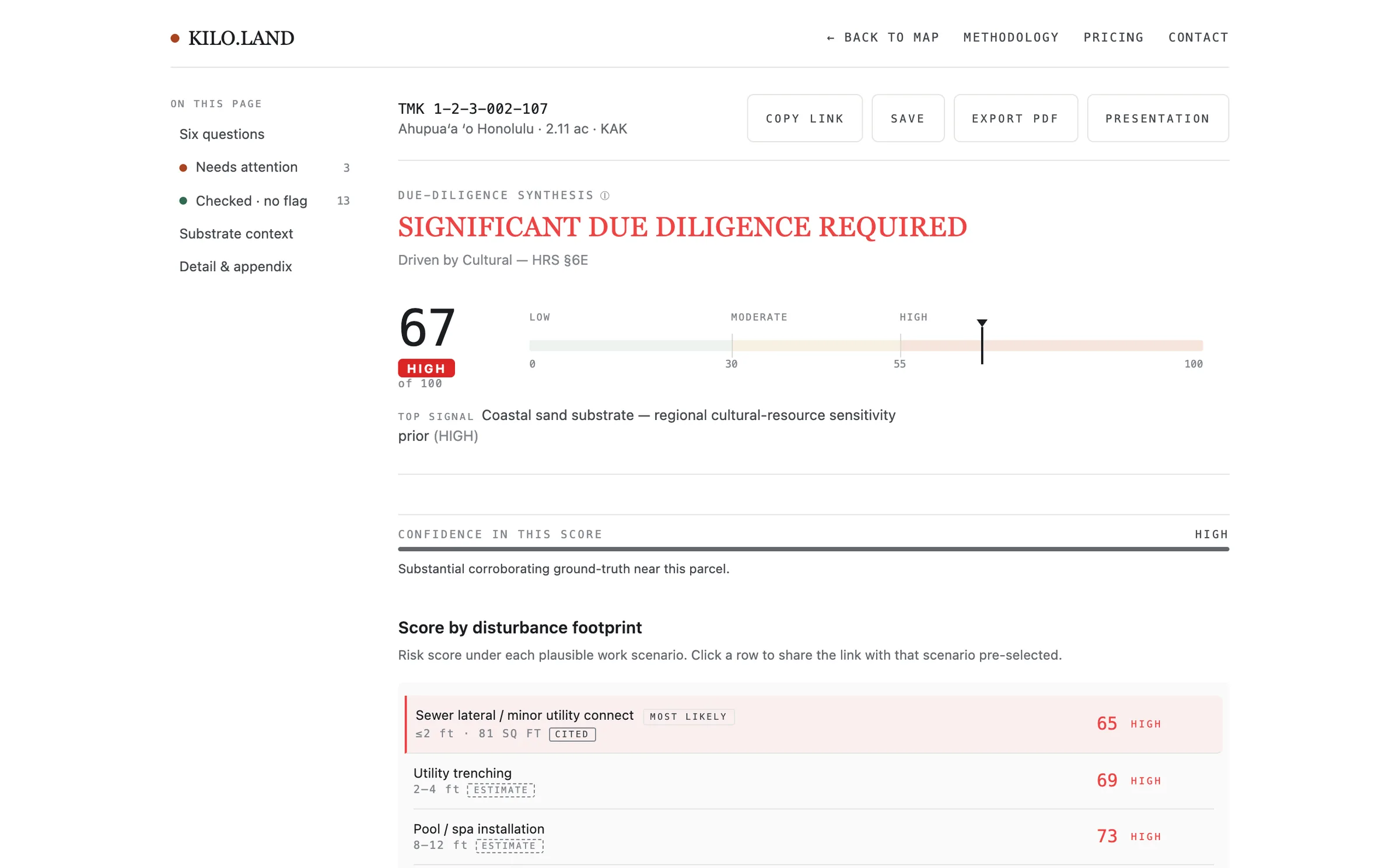Click the 'Driven by Cultural — HRS §6E' text

pos(493,260)
